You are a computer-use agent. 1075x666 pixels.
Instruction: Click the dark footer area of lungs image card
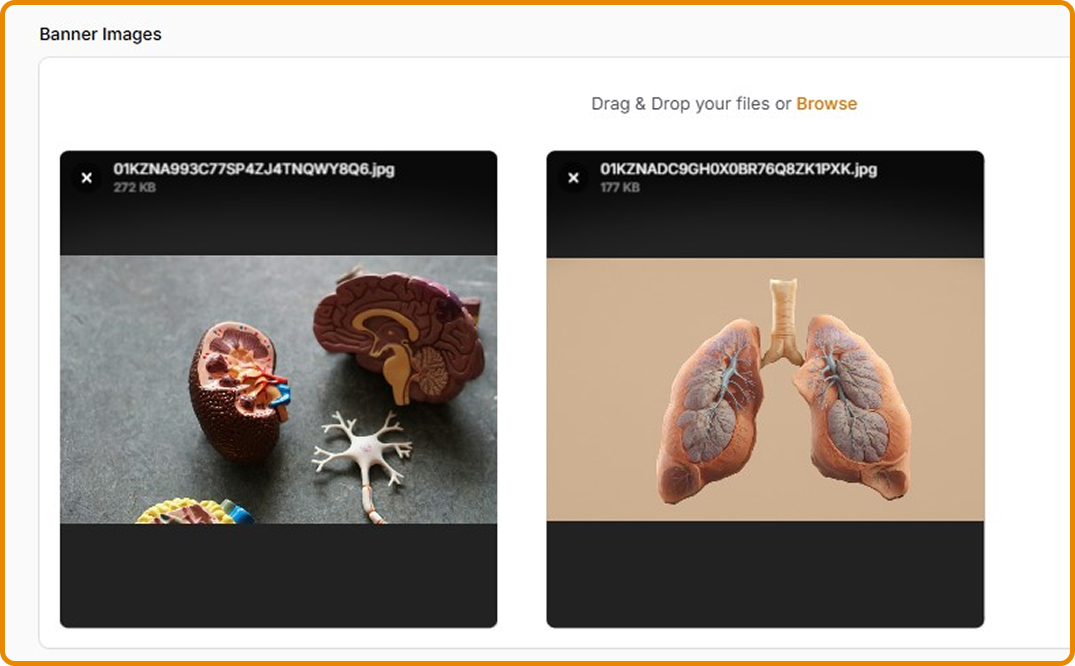765,573
